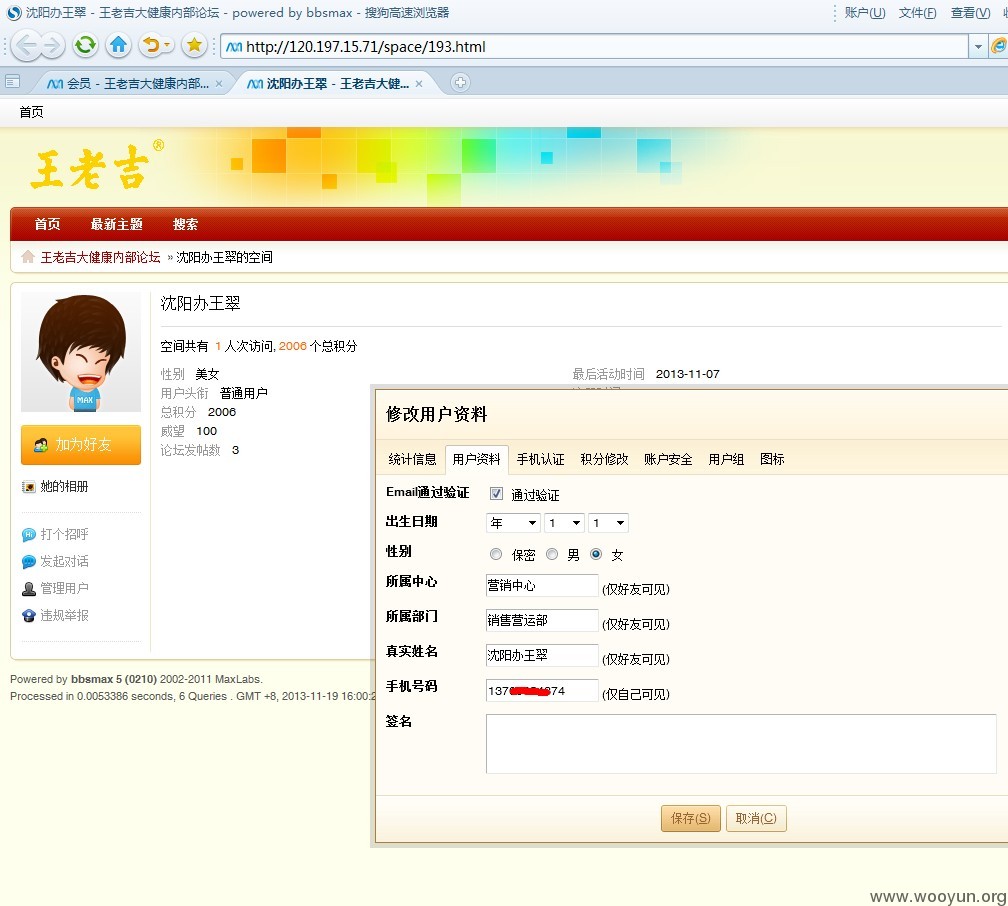Click the 打个招呼 greeting icon
The width and height of the screenshot is (1008, 906).
pos(28,535)
